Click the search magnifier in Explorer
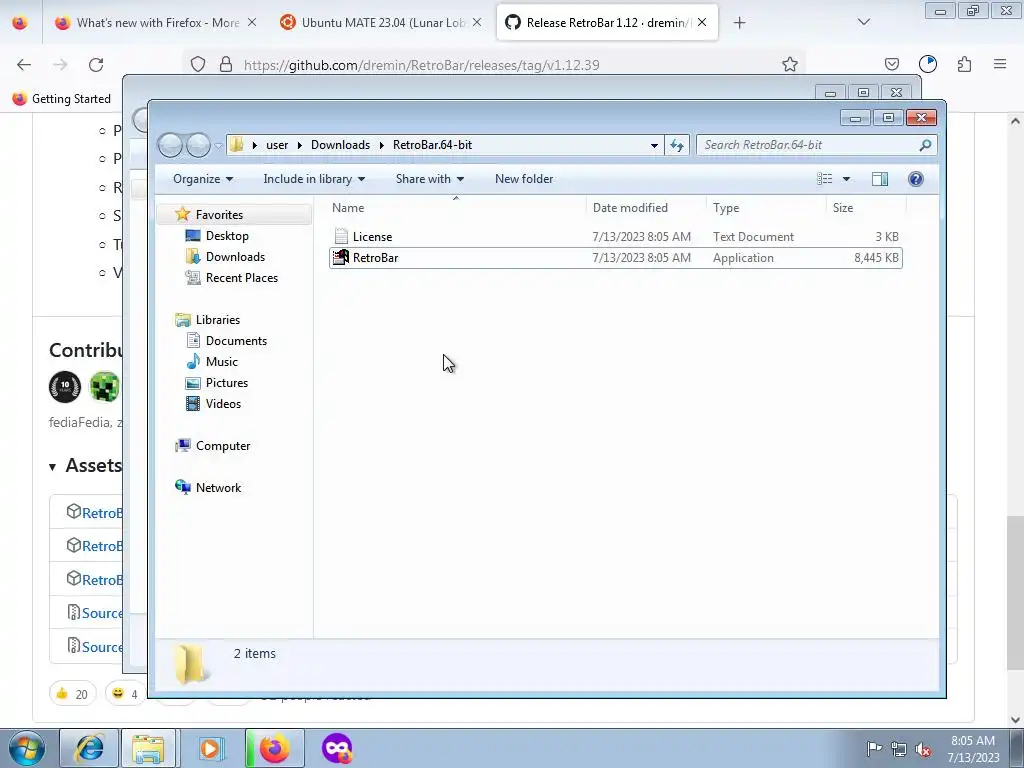The image size is (1024, 768). pos(925,145)
